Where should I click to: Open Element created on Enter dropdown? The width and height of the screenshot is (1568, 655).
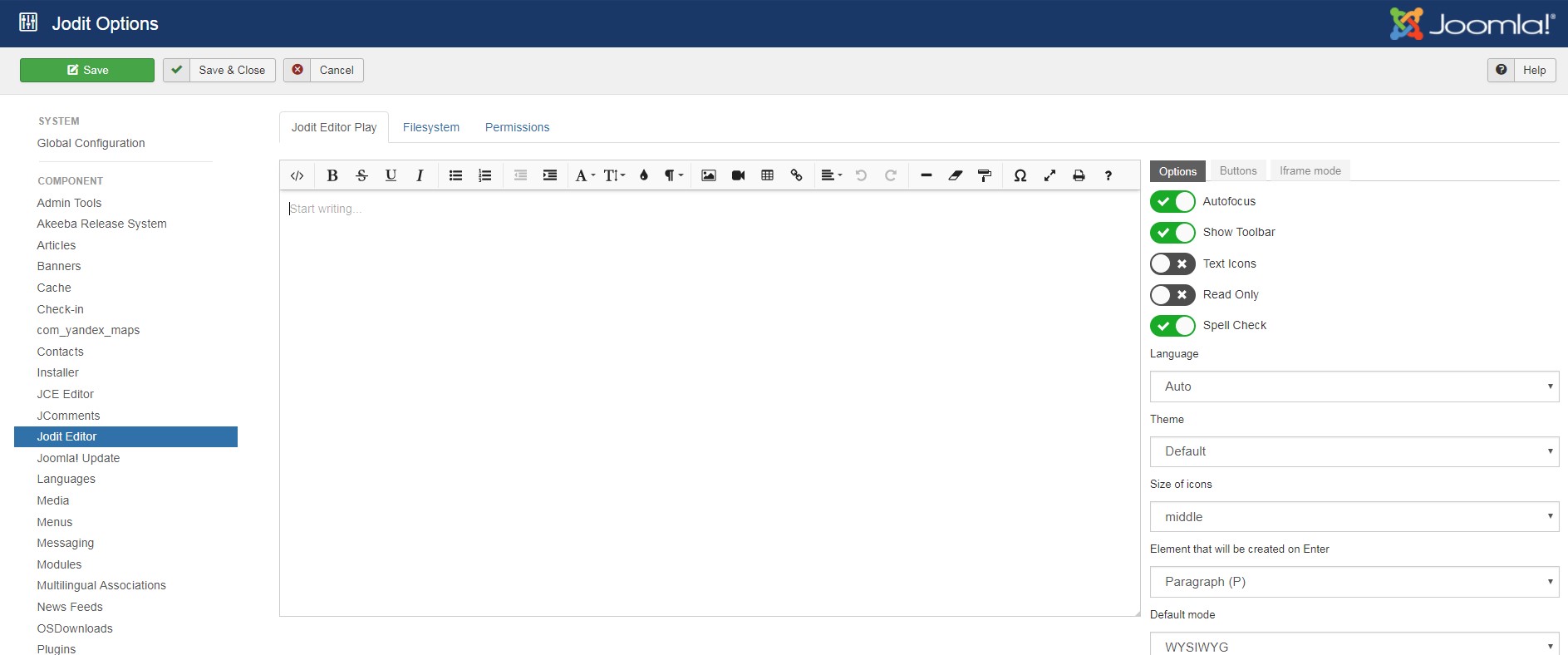point(1354,582)
